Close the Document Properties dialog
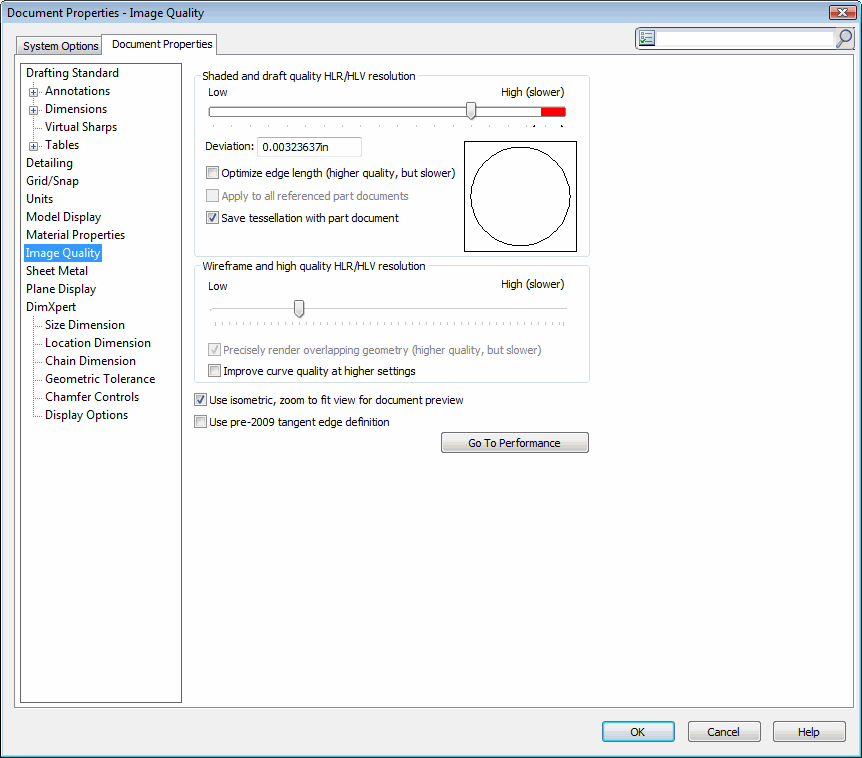Image resolution: width=862 pixels, height=758 pixels. coord(842,12)
